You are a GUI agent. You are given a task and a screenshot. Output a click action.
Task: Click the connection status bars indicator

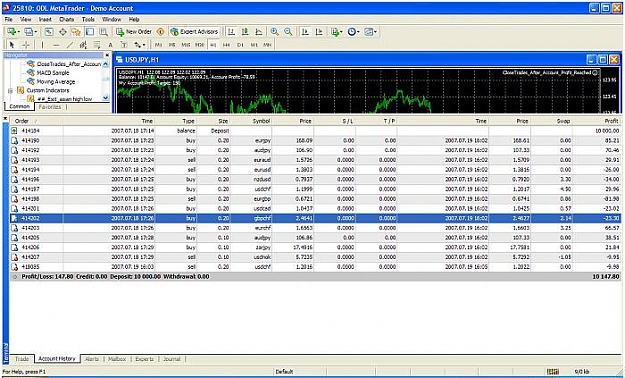pyautogui.click(x=553, y=372)
